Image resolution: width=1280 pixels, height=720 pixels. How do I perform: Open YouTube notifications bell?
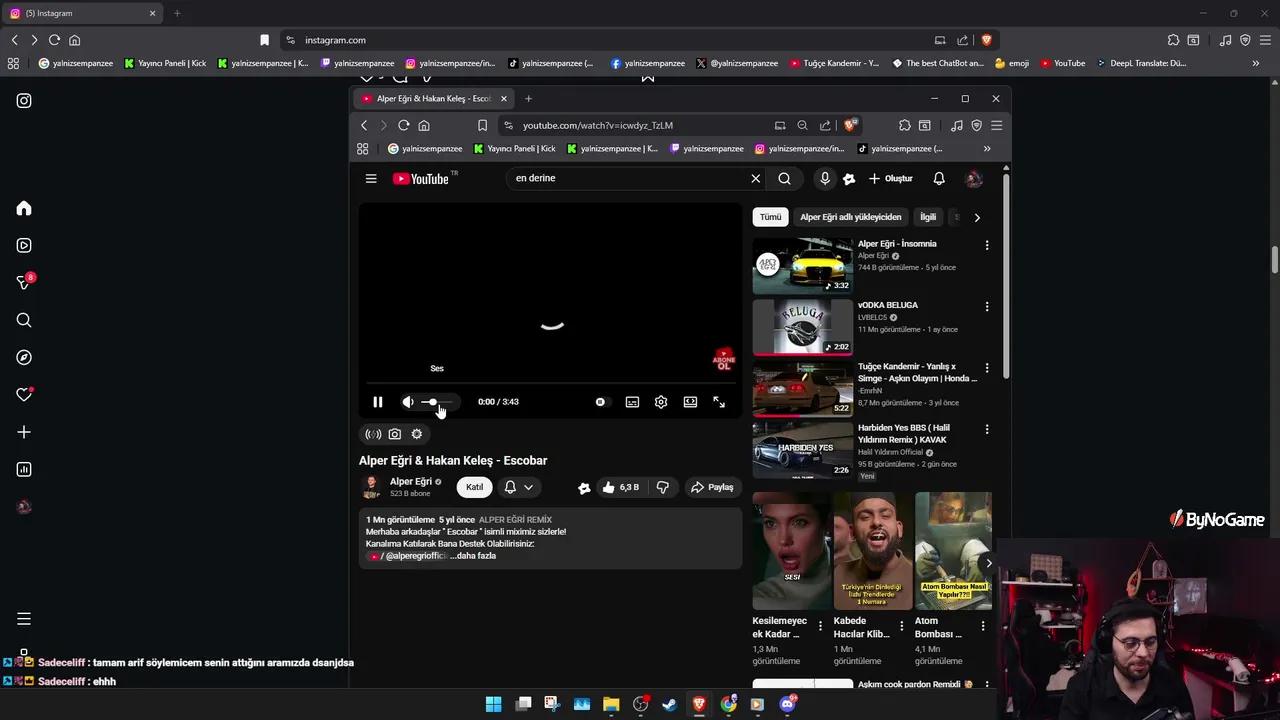coord(939,179)
